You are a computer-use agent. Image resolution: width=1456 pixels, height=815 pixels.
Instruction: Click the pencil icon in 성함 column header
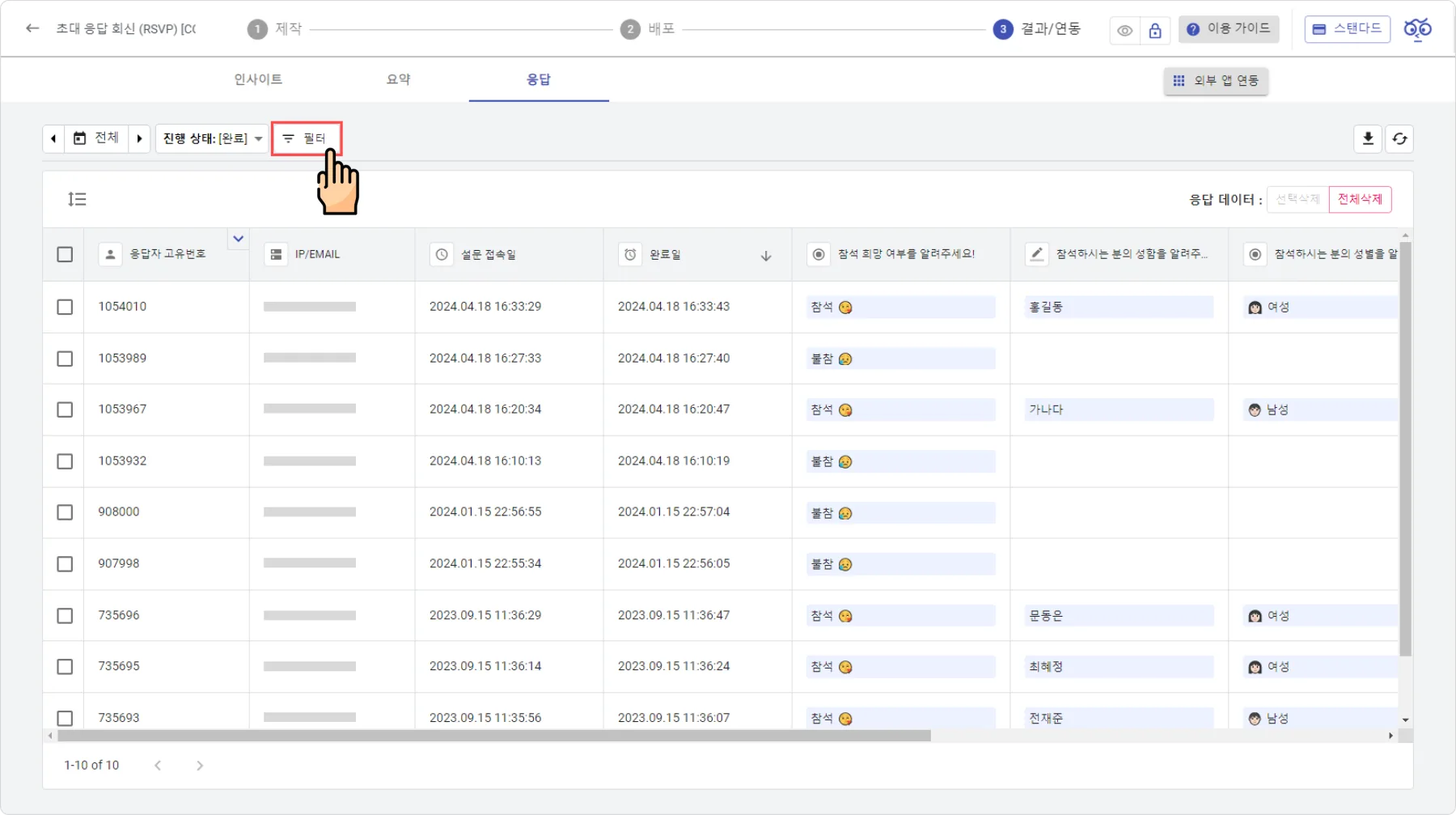click(x=1036, y=254)
